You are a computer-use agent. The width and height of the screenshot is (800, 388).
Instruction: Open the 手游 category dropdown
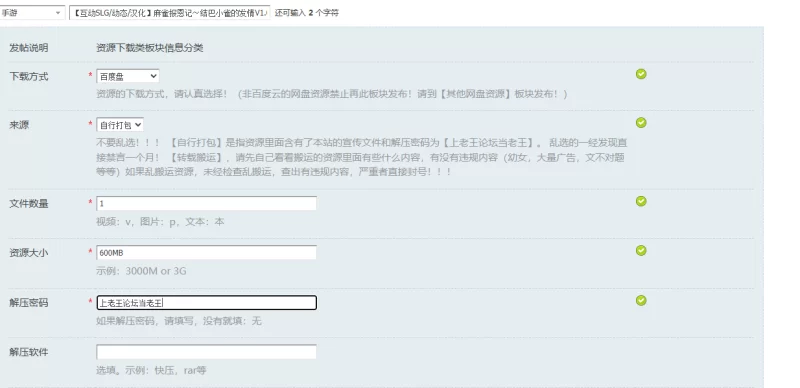32,13
